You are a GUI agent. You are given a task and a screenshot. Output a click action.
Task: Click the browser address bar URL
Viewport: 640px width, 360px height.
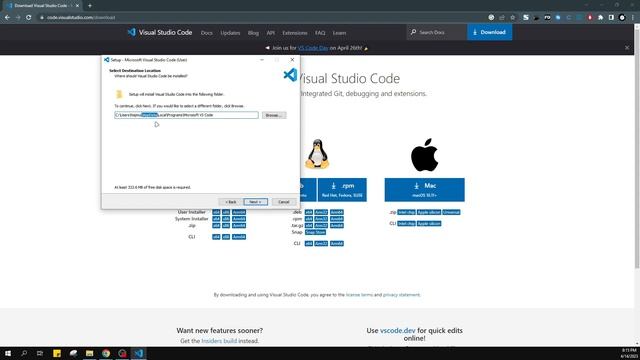click(81, 18)
